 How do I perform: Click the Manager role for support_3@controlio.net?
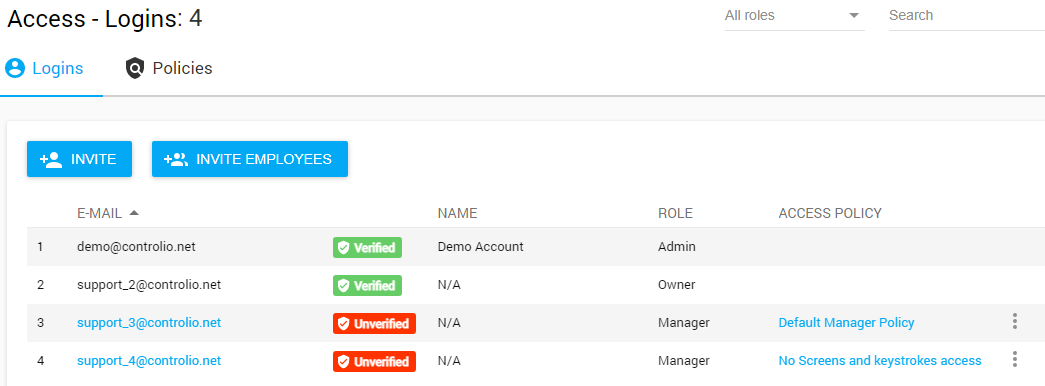point(683,323)
